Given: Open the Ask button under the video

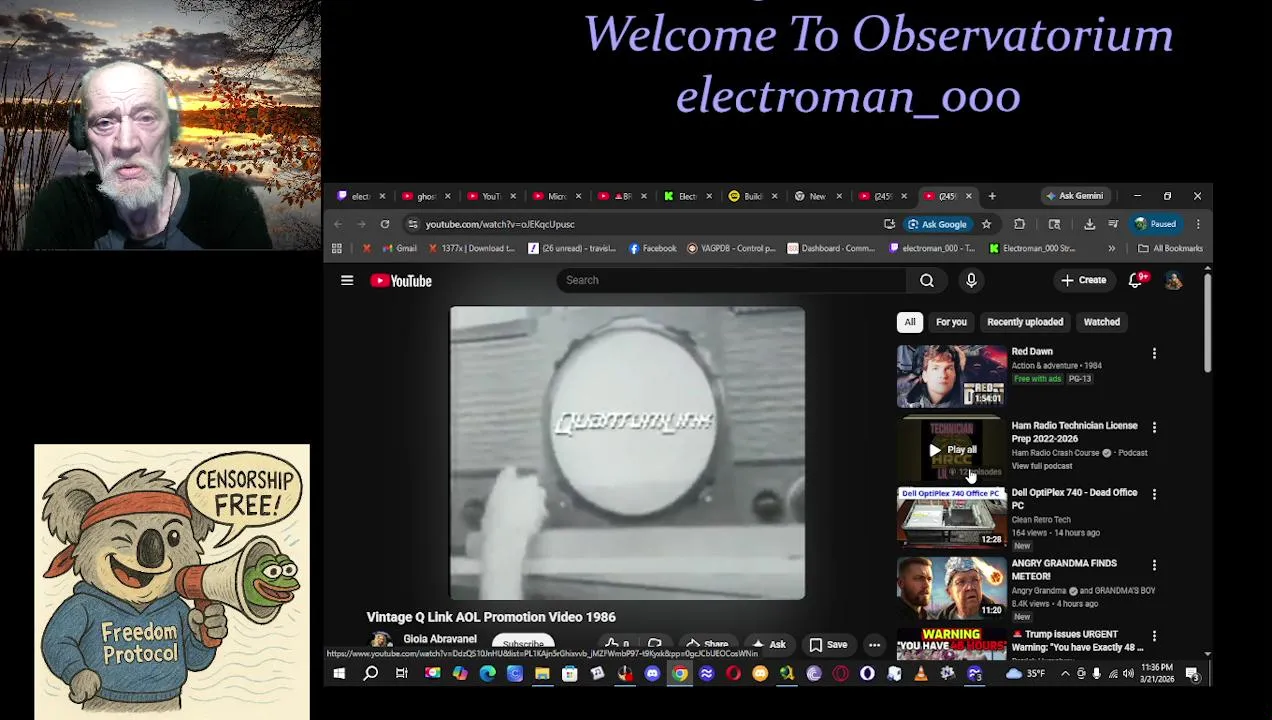Looking at the screenshot, I should click(768, 645).
